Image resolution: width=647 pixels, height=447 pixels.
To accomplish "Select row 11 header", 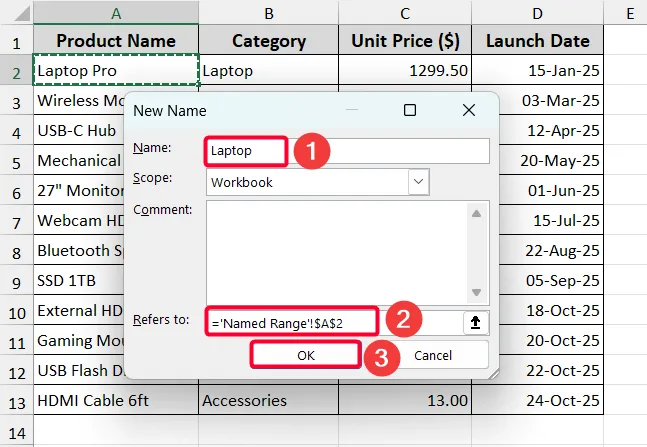I will click(17, 342).
